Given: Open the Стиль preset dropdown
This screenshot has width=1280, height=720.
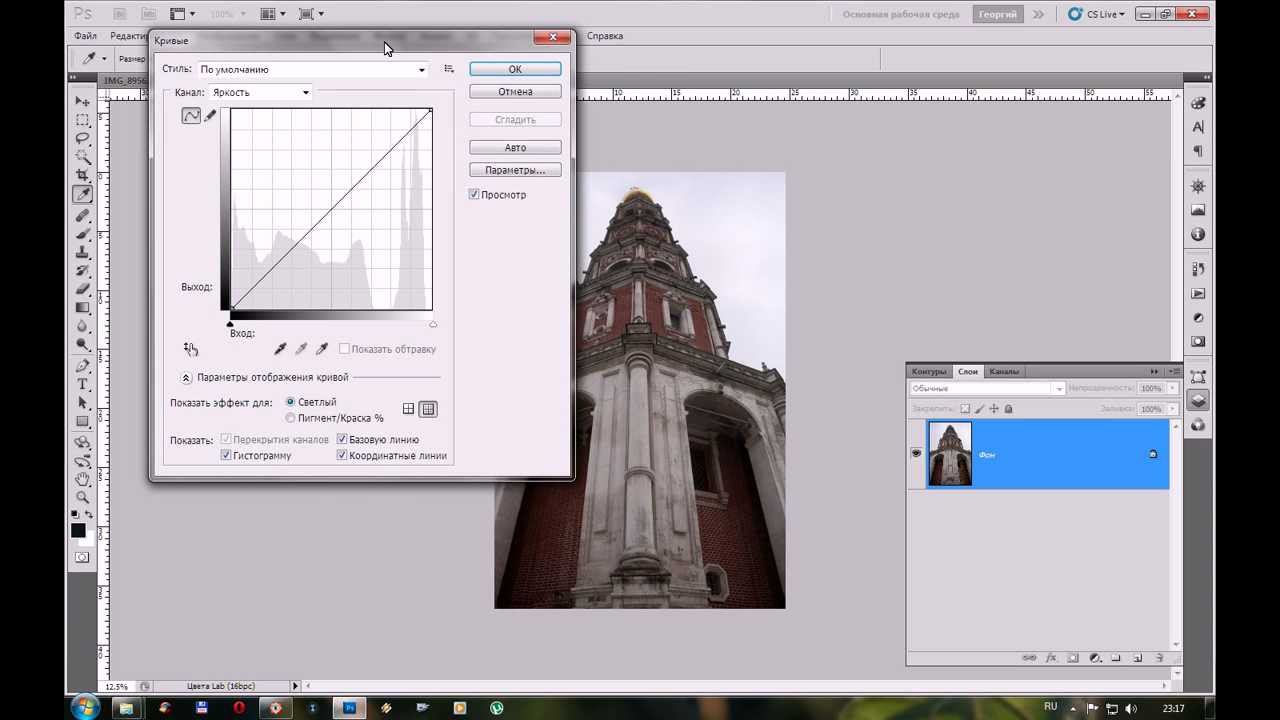Looking at the screenshot, I should coord(312,70).
